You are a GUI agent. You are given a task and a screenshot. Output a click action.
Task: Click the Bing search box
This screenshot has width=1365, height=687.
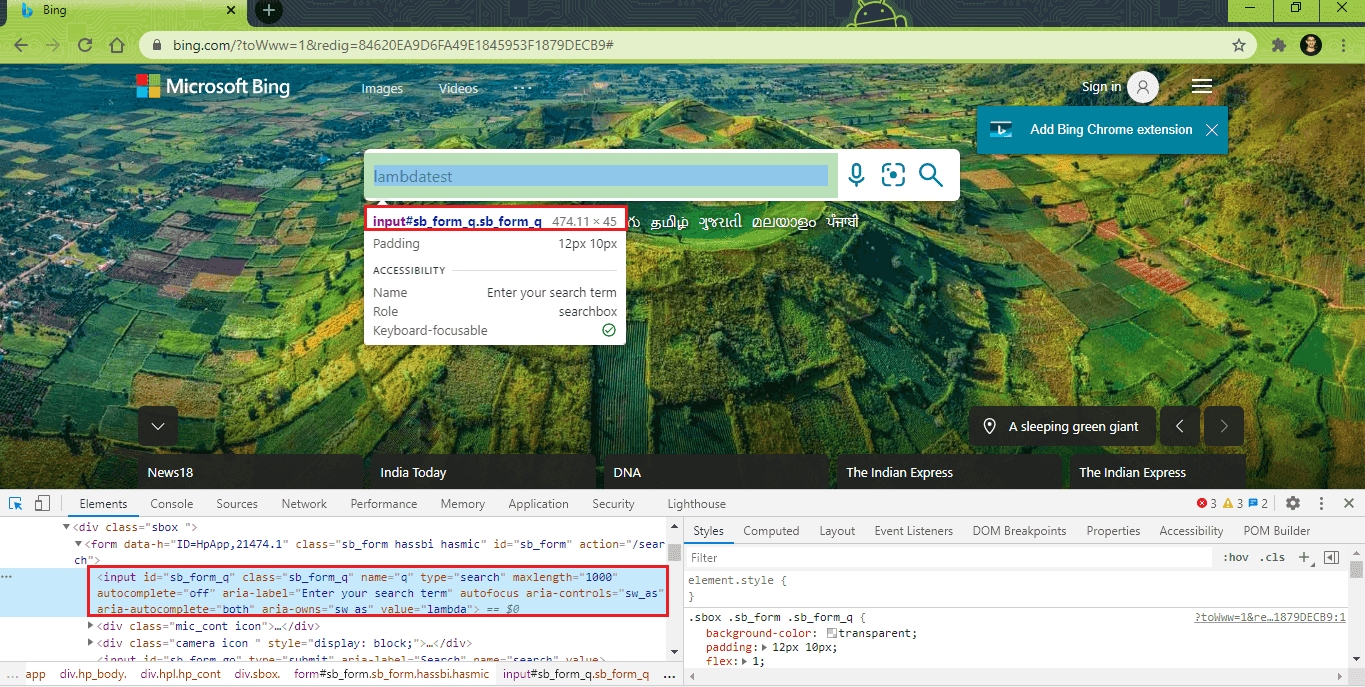click(600, 176)
